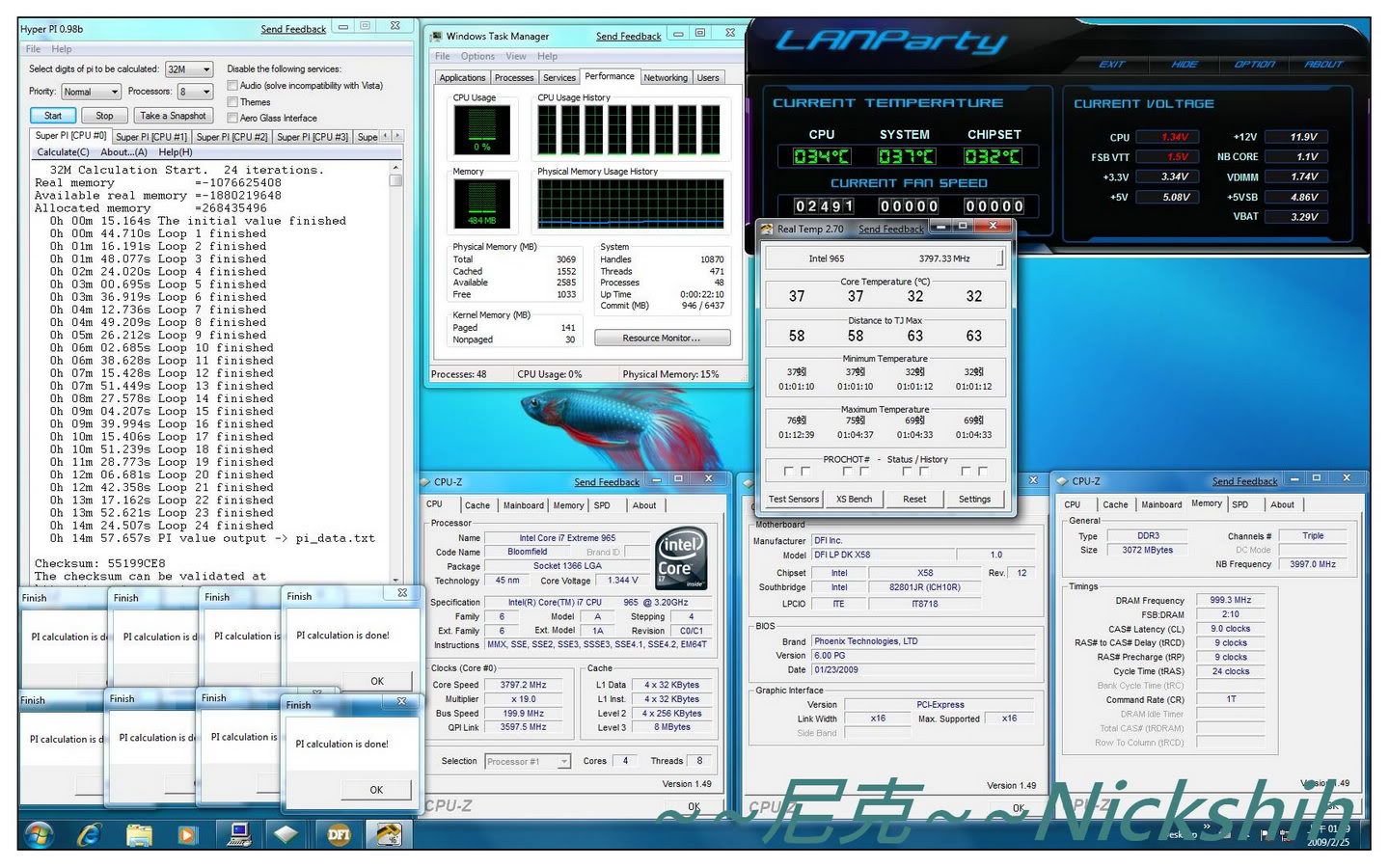
Task: Switch to the Networking tab in Task Manager
Action: click(666, 78)
